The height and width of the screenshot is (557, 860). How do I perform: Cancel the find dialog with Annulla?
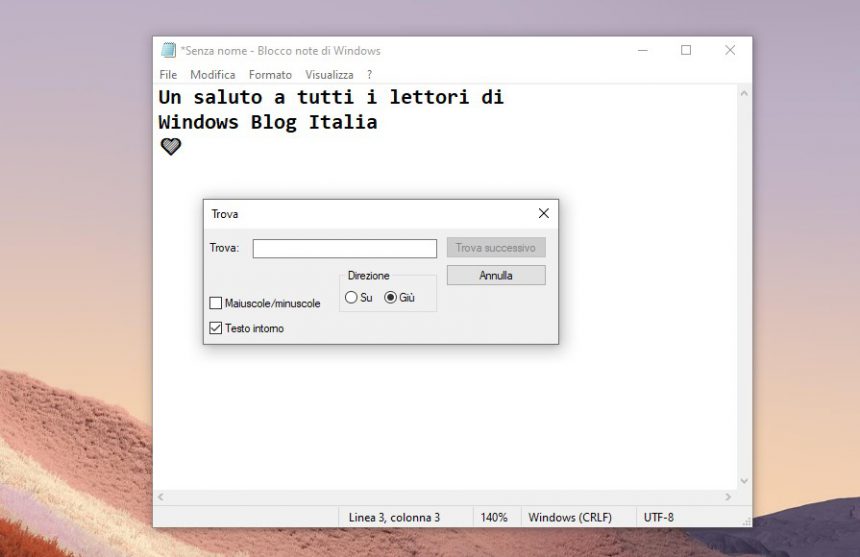click(x=496, y=275)
